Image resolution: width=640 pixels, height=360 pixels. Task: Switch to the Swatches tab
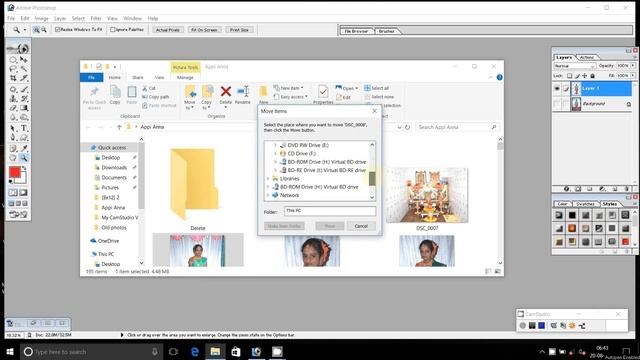click(586, 204)
